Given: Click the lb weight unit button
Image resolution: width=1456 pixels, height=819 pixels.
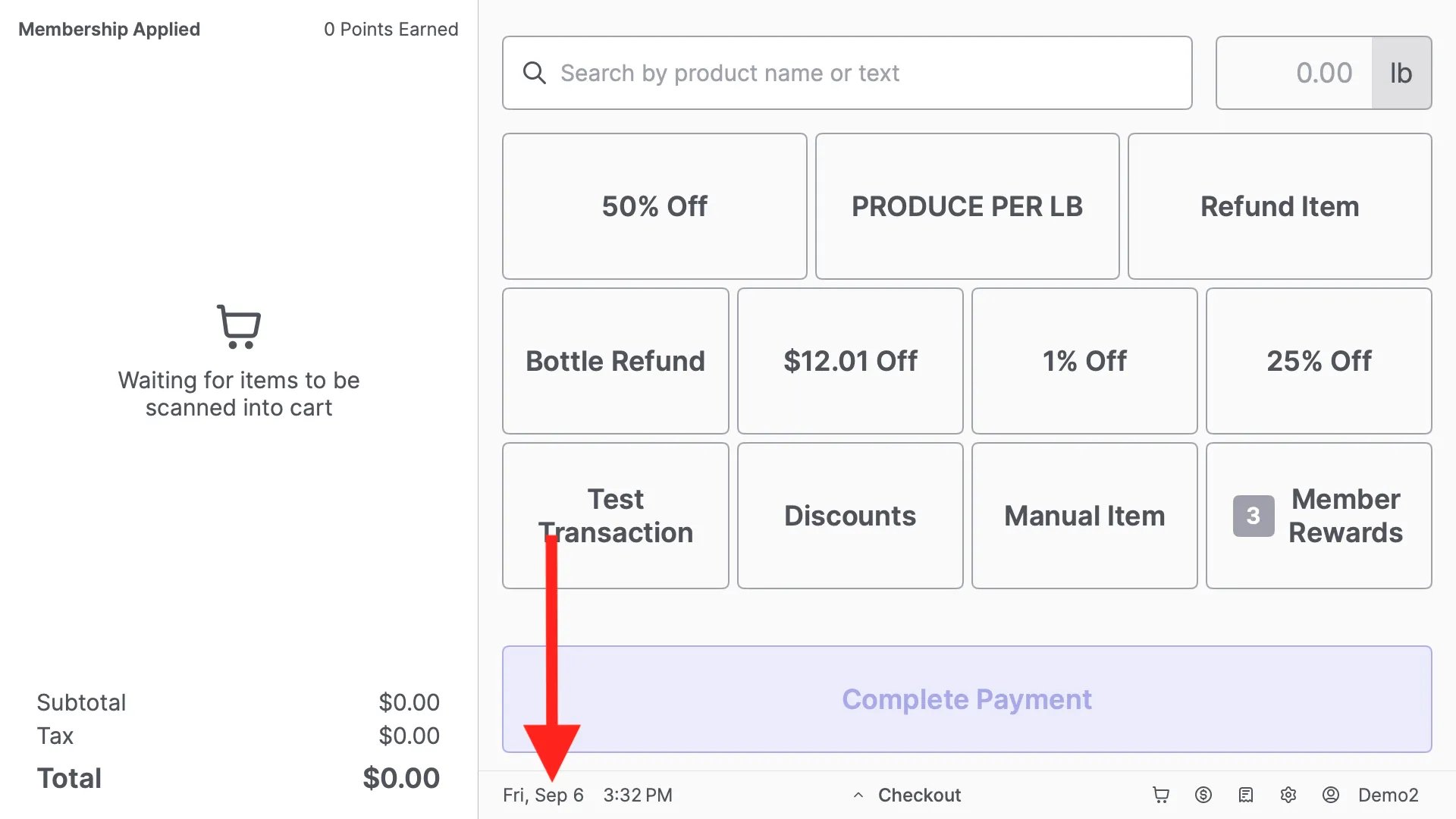Looking at the screenshot, I should tap(1401, 73).
